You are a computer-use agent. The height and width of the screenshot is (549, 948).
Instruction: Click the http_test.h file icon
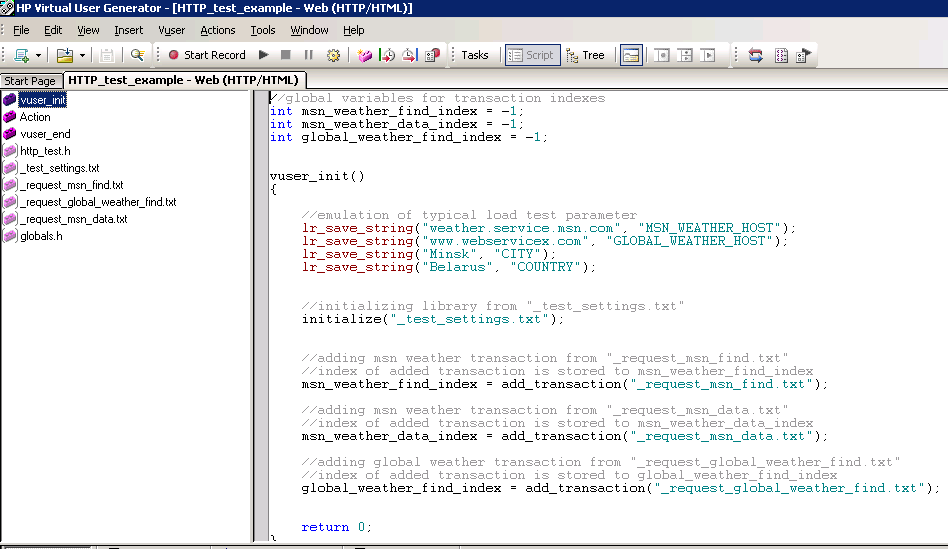pos(9,151)
